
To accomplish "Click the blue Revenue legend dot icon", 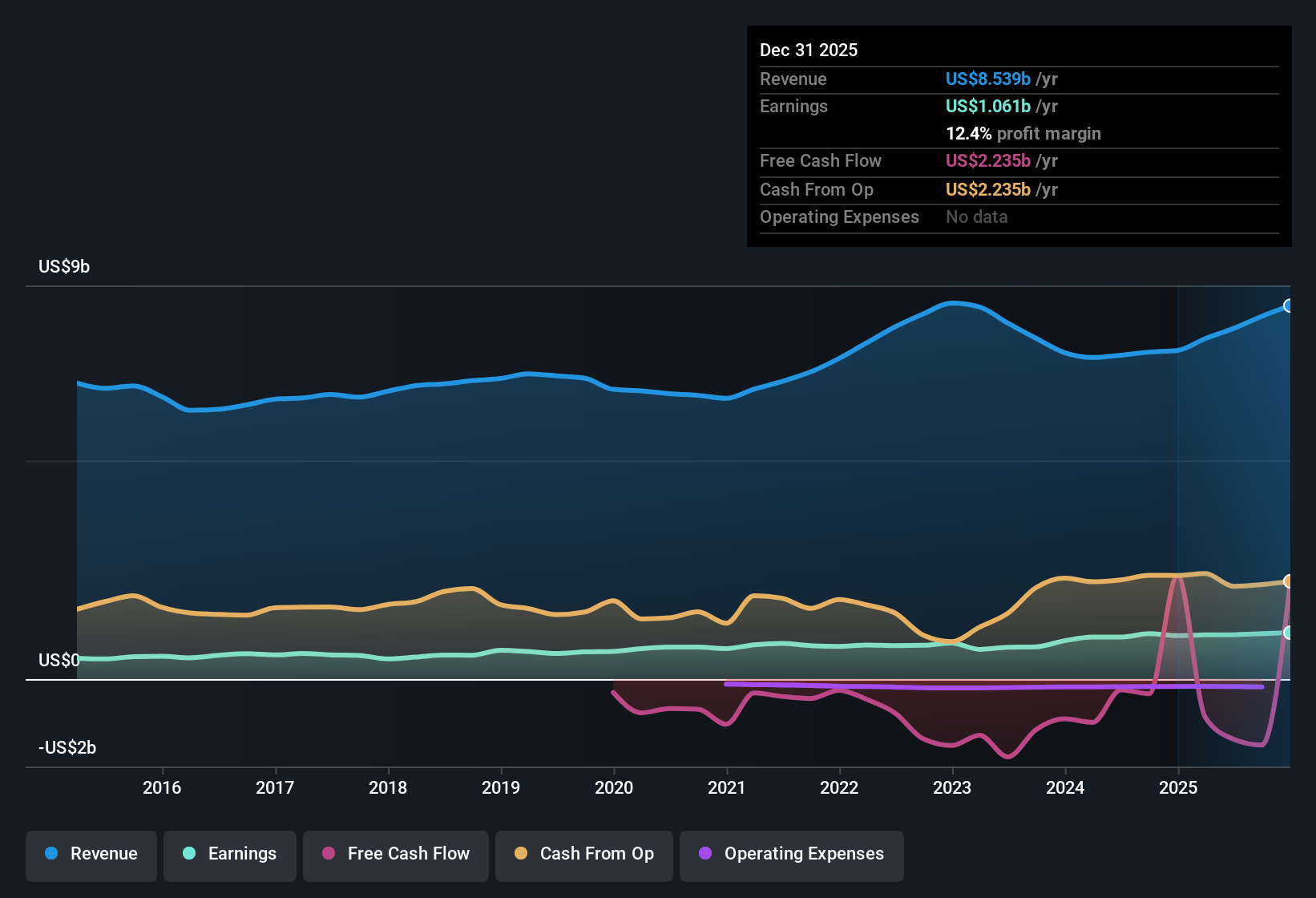I will [50, 854].
